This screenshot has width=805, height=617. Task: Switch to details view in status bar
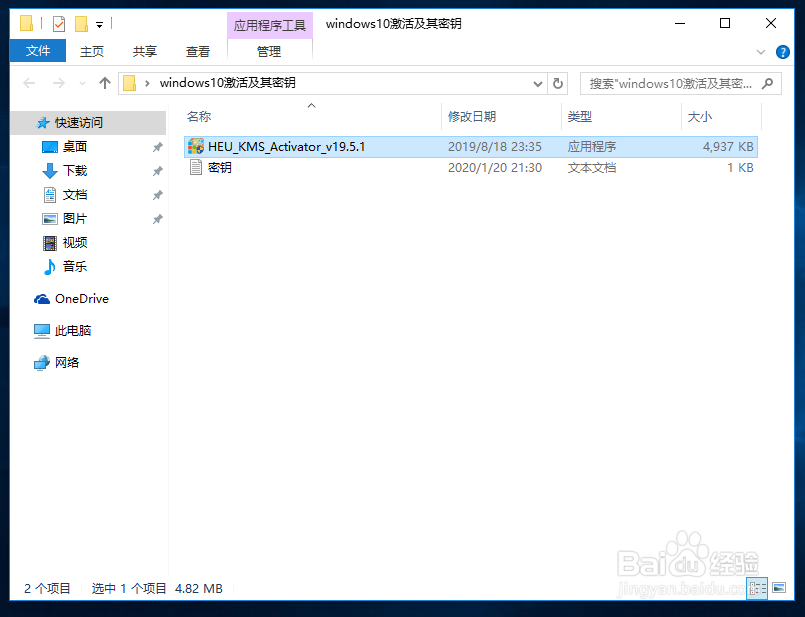coord(758,588)
